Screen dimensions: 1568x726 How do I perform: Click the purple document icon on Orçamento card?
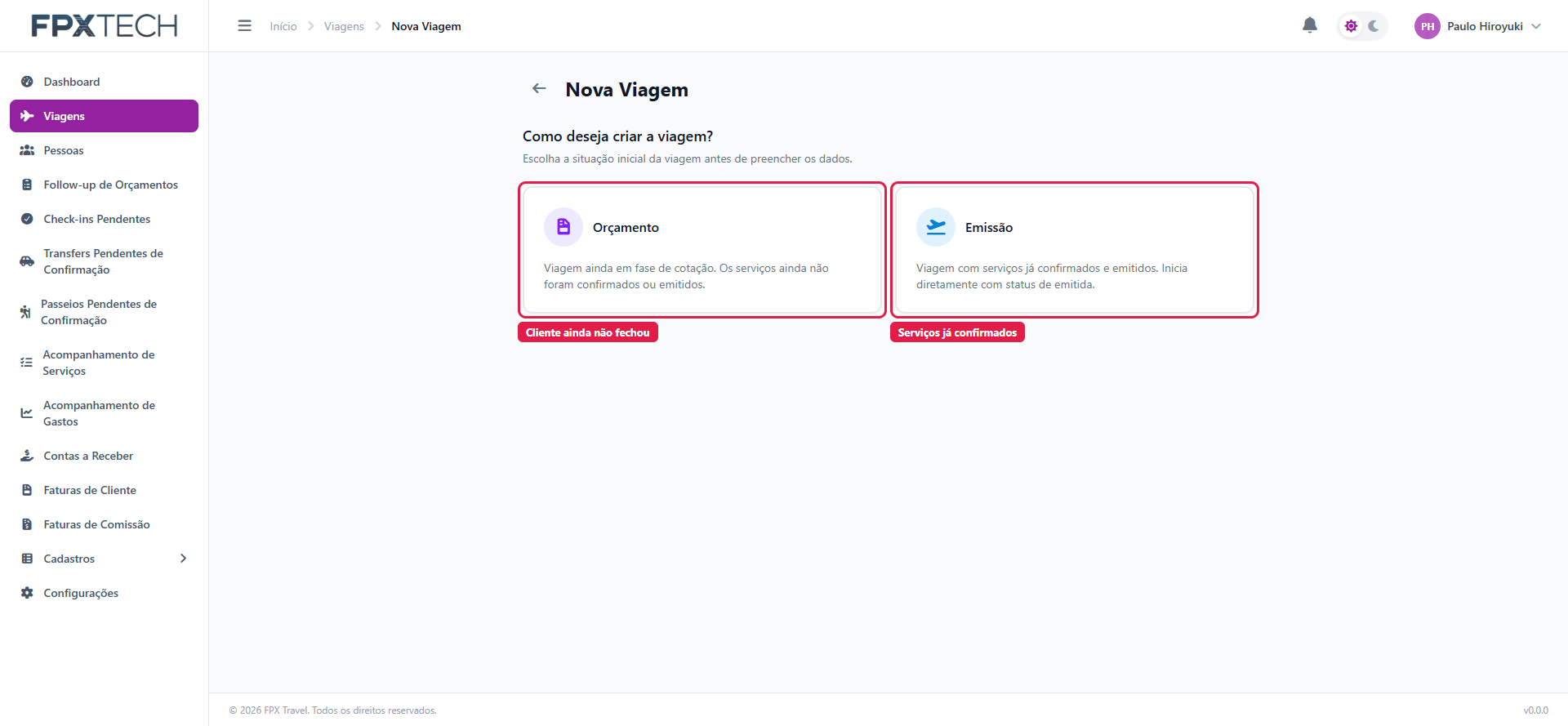click(563, 227)
